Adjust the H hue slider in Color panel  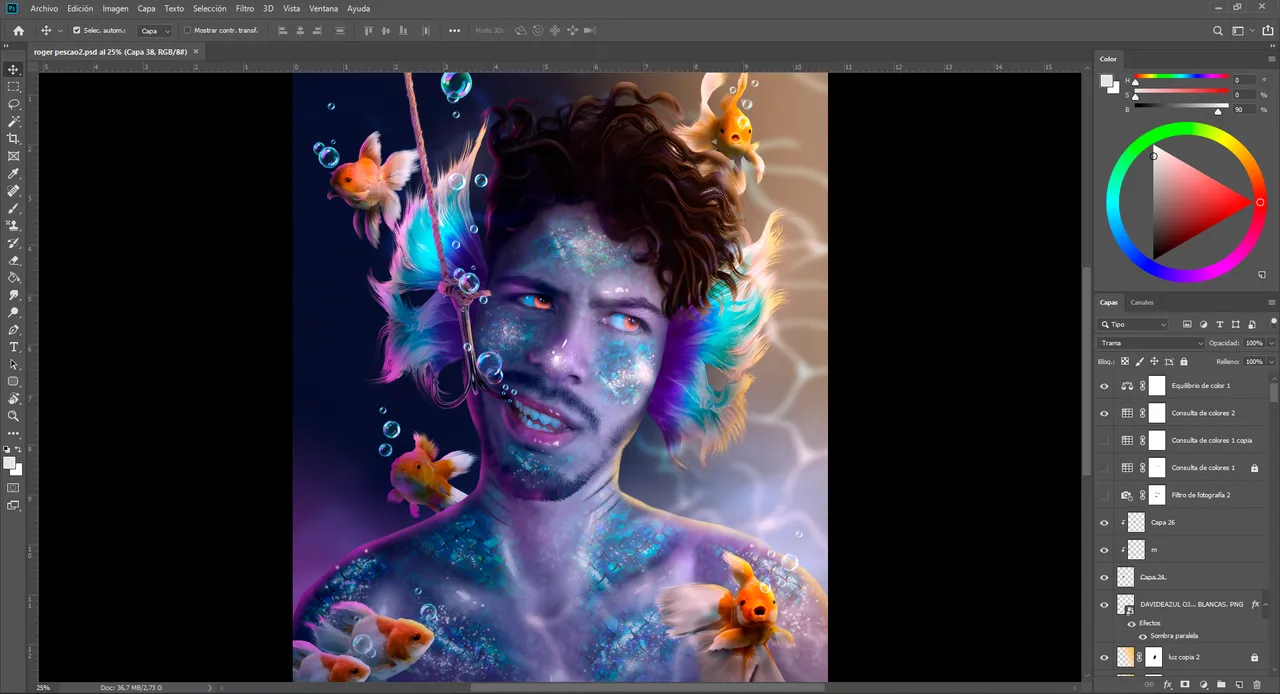1180,77
